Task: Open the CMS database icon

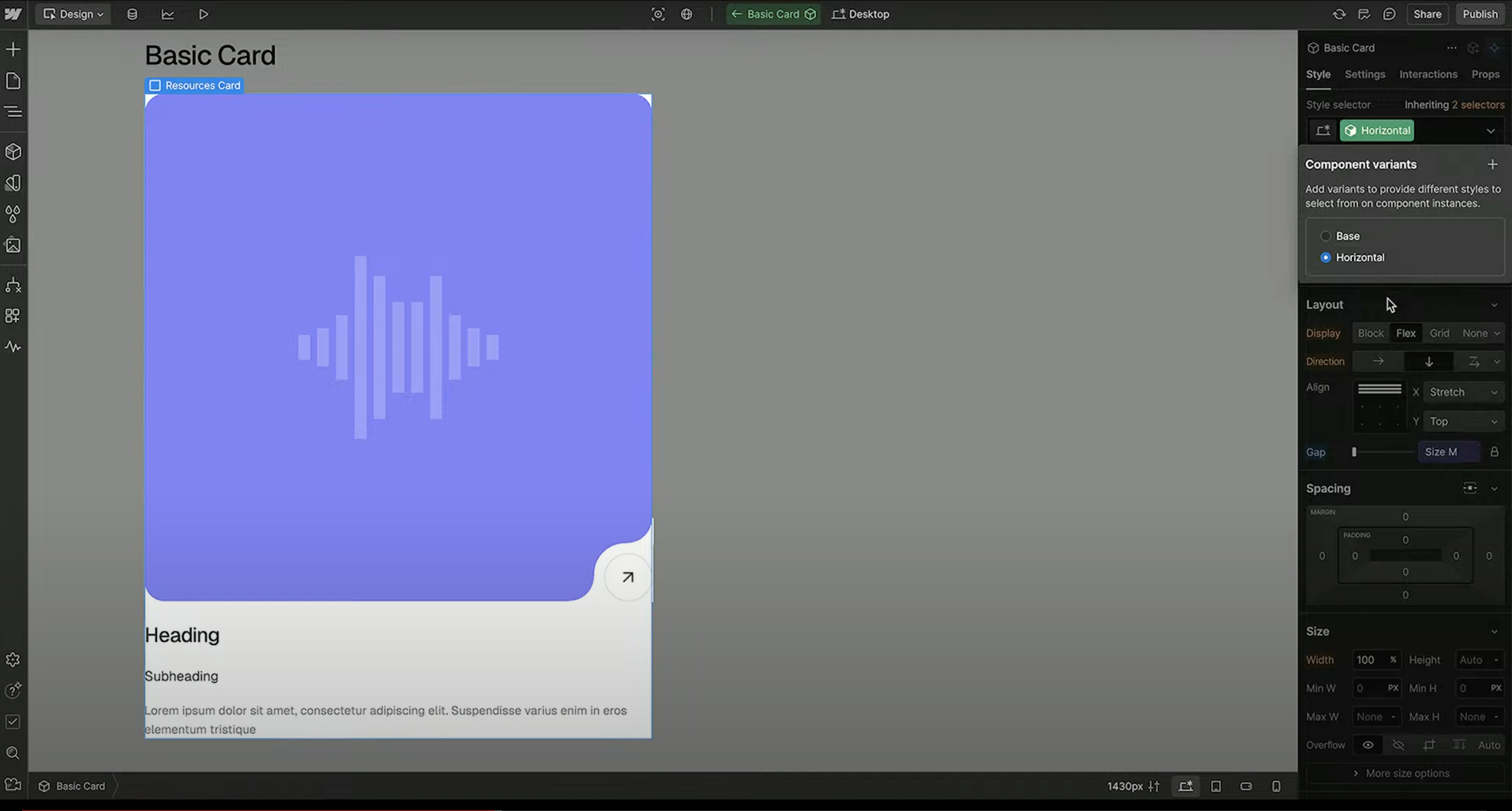Action: click(132, 14)
